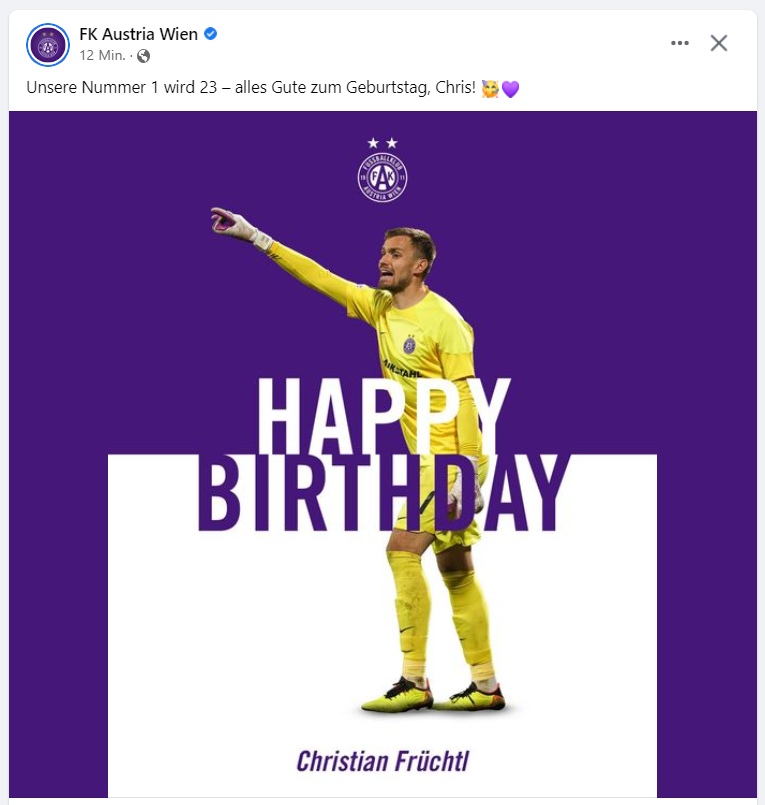Click the Austria Wien crest in the image
765x805 pixels.
pyautogui.click(x=382, y=177)
